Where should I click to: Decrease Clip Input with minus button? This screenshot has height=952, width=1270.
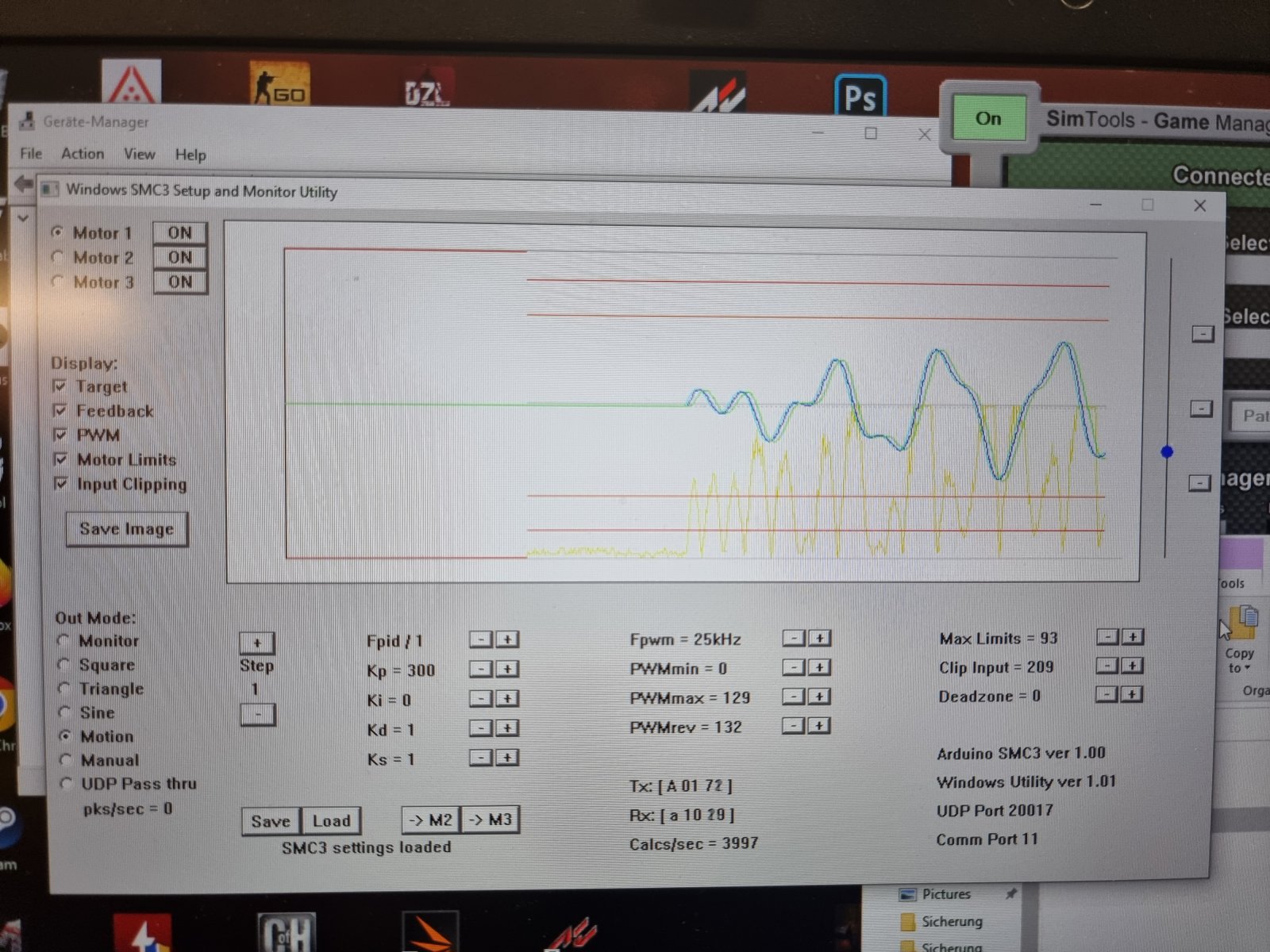coord(1107,666)
